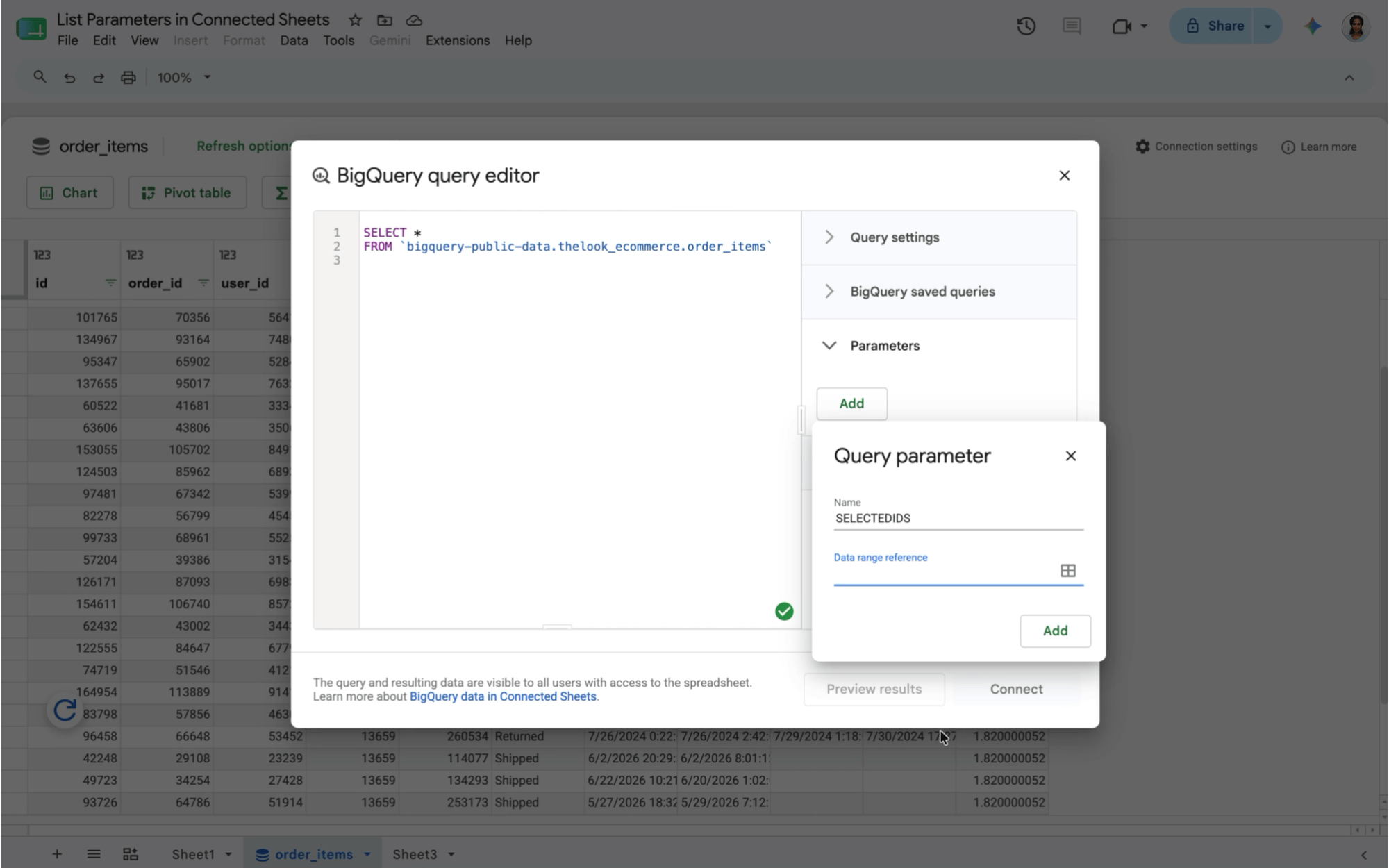This screenshot has width=1389, height=868.
Task: Click the Share button
Action: pyautogui.click(x=1215, y=26)
